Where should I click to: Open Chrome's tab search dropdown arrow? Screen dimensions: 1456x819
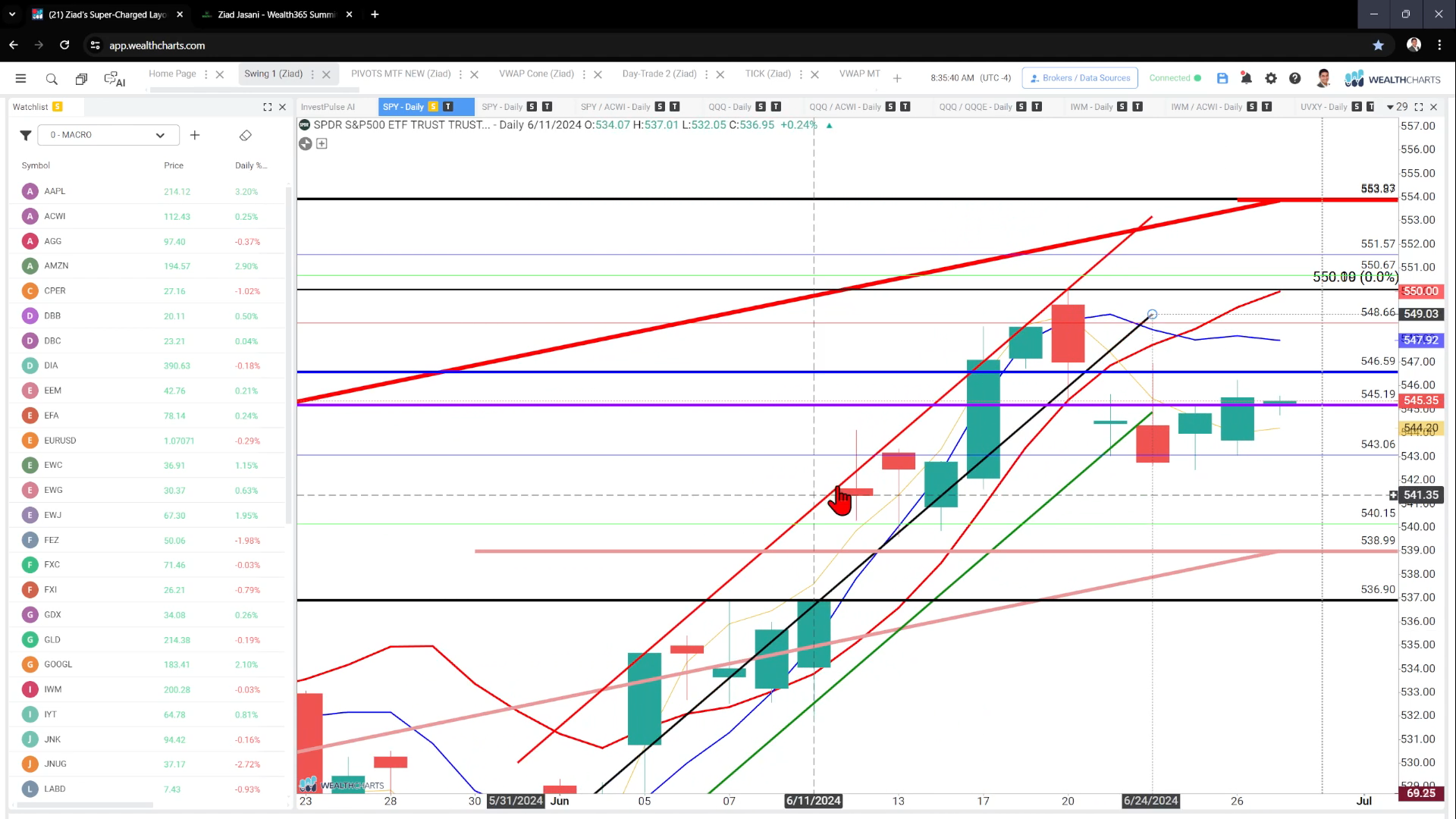click(x=12, y=14)
